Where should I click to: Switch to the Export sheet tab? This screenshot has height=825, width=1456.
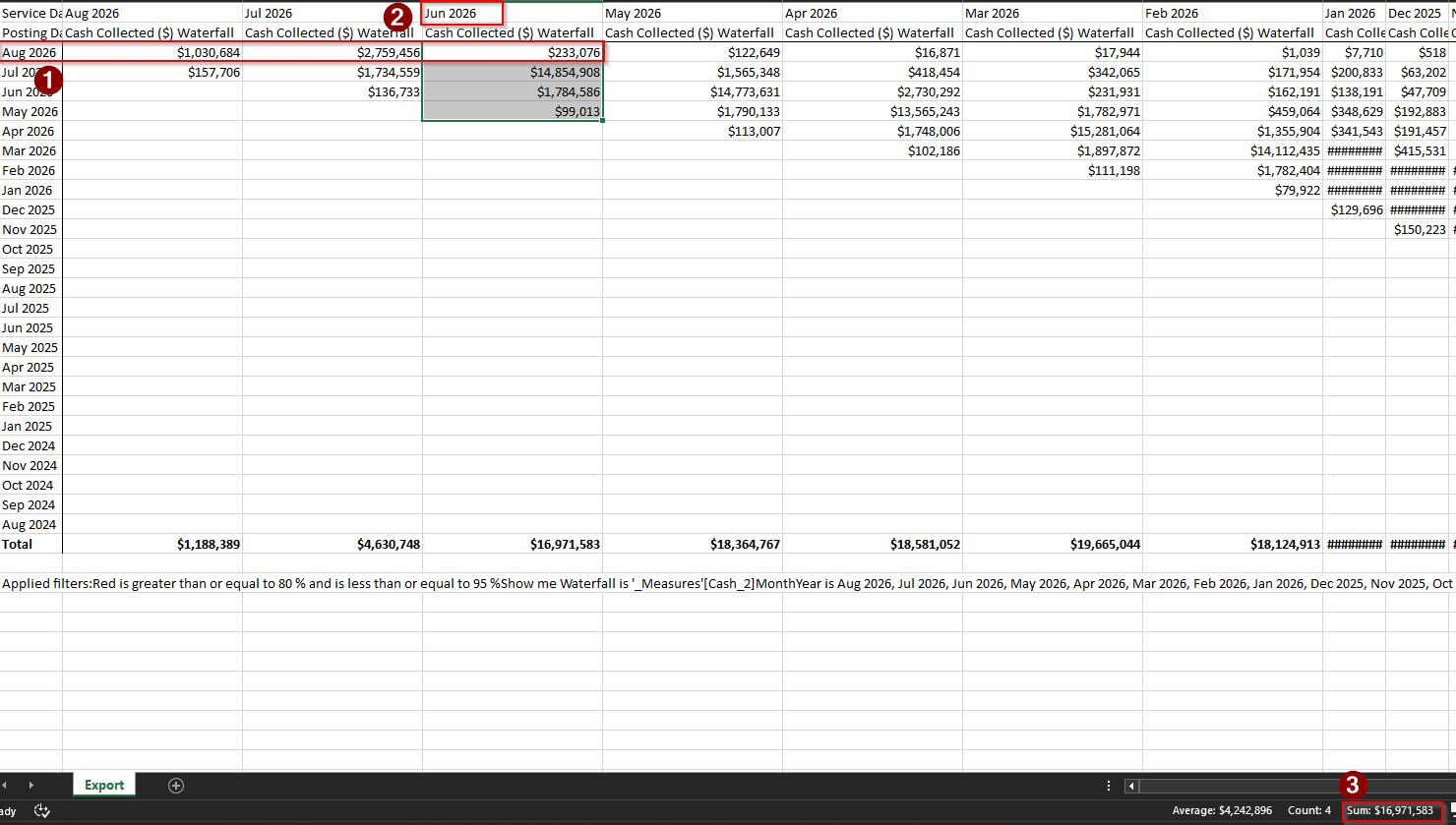pos(104,785)
